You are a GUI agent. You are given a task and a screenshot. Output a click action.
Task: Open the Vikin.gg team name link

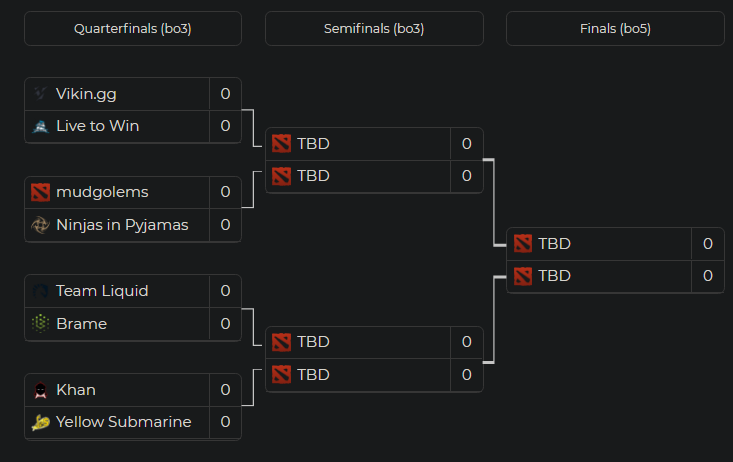(x=87, y=94)
